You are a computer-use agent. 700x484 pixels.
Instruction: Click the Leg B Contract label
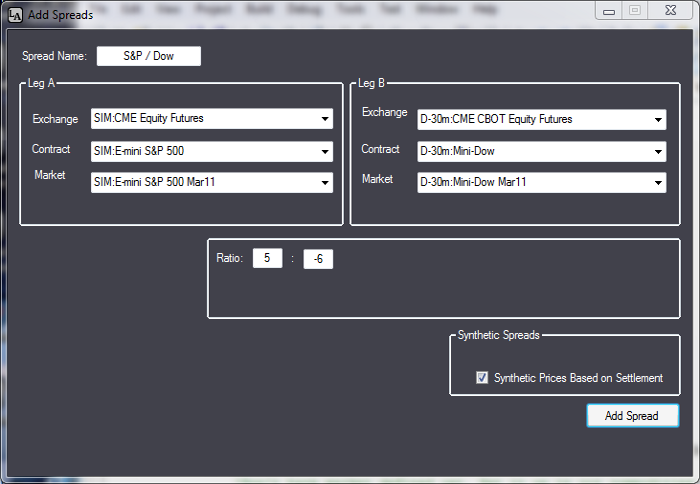380,149
